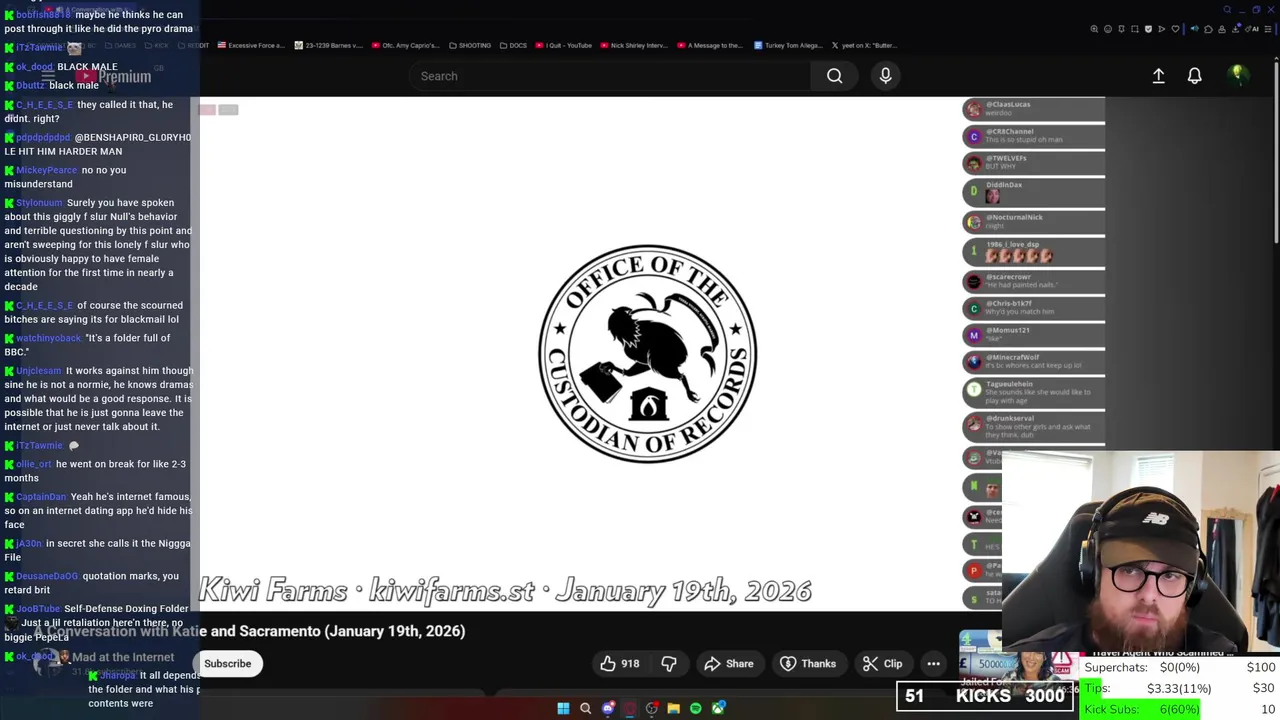Select @scarecrowr 'He had painted nails' message
The height and width of the screenshot is (720, 1280).
pos(1034,281)
